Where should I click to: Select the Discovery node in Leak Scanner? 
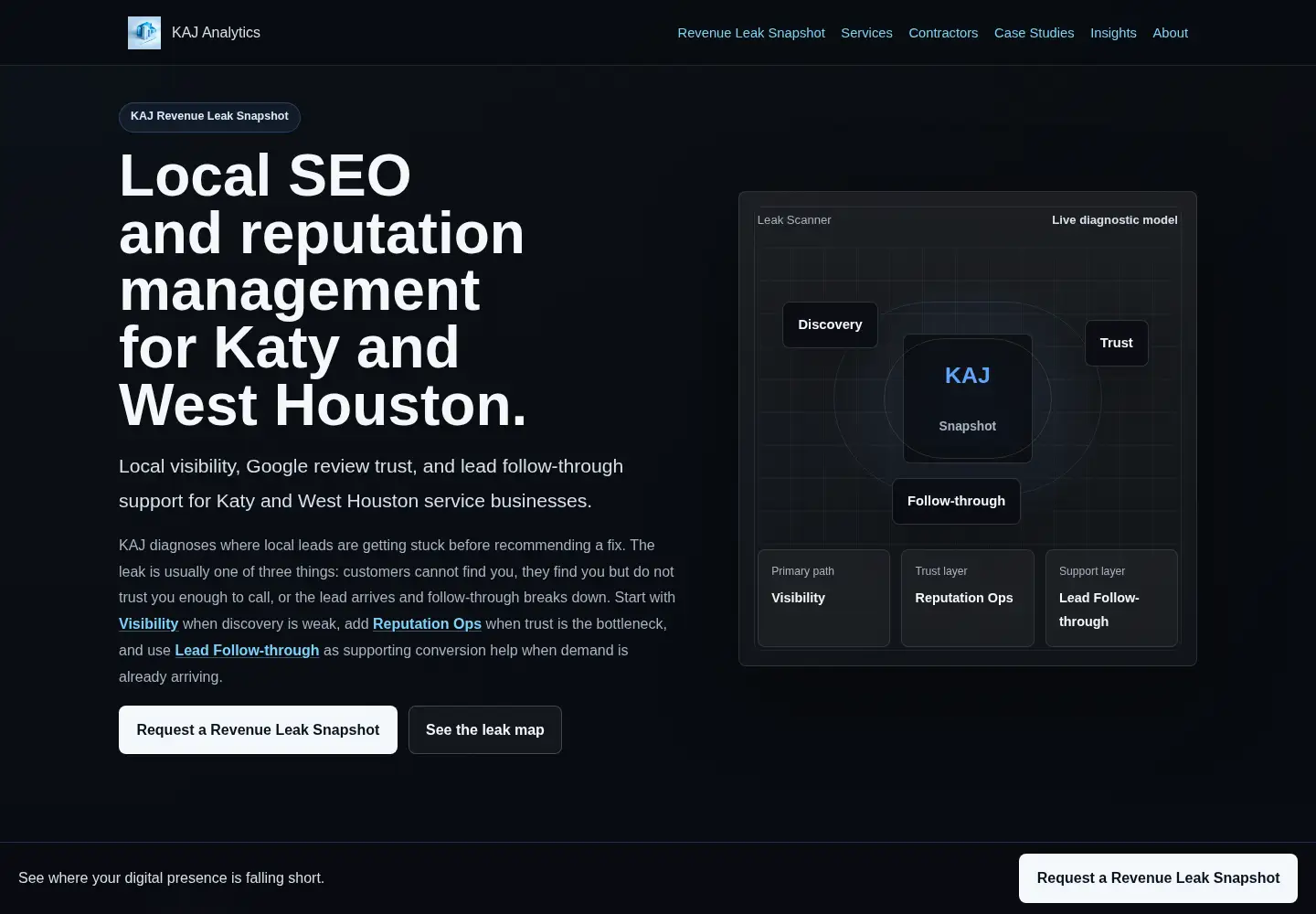pyautogui.click(x=830, y=324)
